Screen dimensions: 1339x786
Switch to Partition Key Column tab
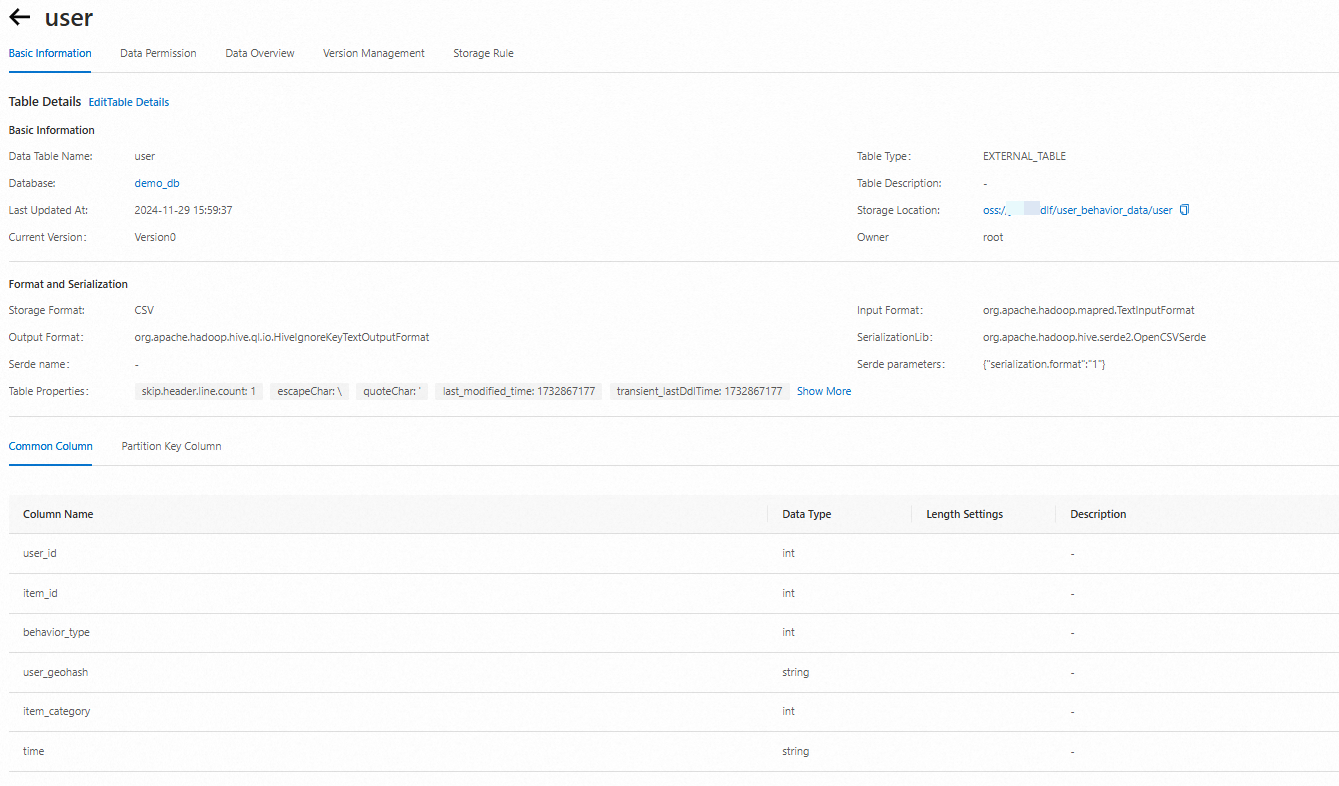172,446
